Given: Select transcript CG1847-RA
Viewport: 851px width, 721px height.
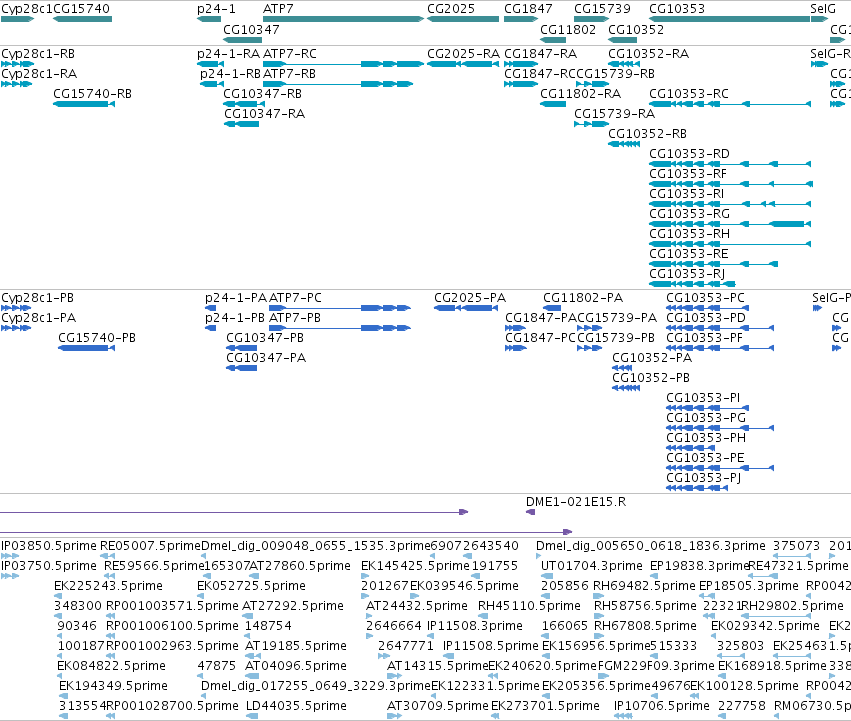Looking at the screenshot, I should point(521,64).
